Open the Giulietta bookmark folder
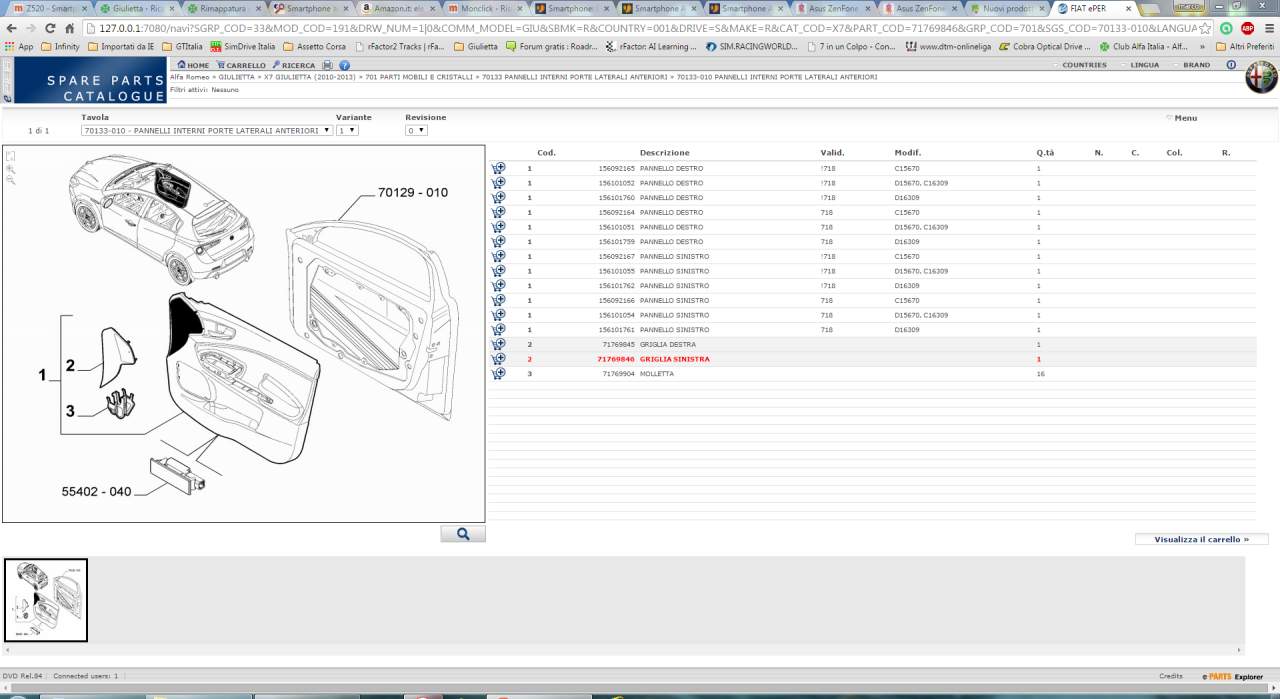Image resolution: width=1280 pixels, height=699 pixels. [476, 46]
